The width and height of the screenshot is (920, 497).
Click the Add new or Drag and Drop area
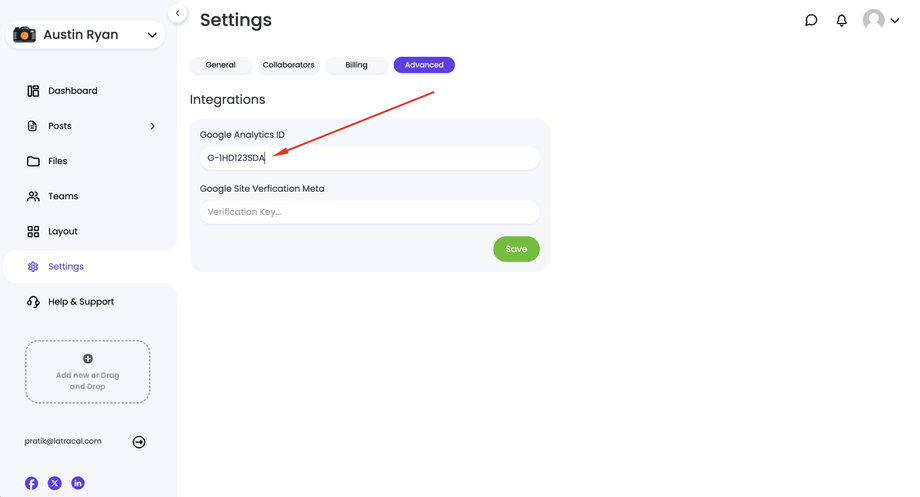pyautogui.click(x=88, y=372)
